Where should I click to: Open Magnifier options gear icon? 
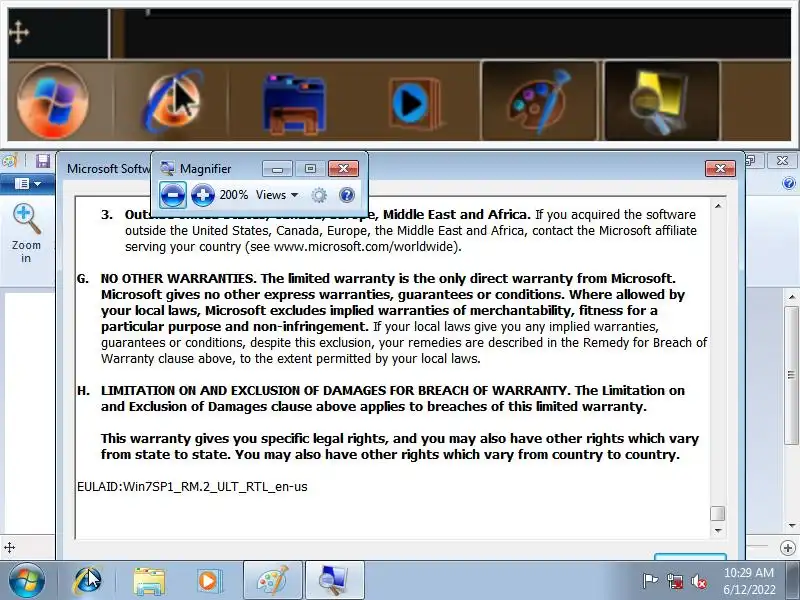[319, 195]
